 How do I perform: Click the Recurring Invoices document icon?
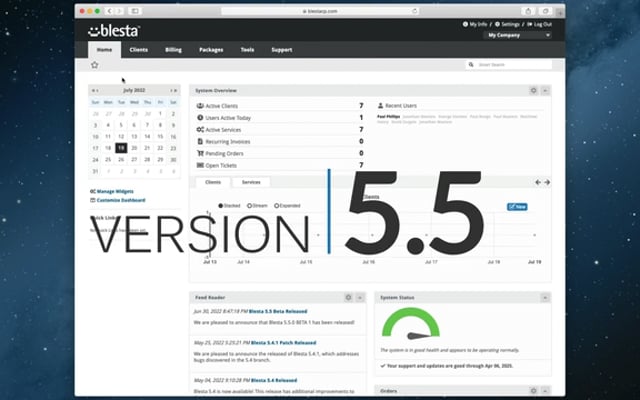[200, 141]
